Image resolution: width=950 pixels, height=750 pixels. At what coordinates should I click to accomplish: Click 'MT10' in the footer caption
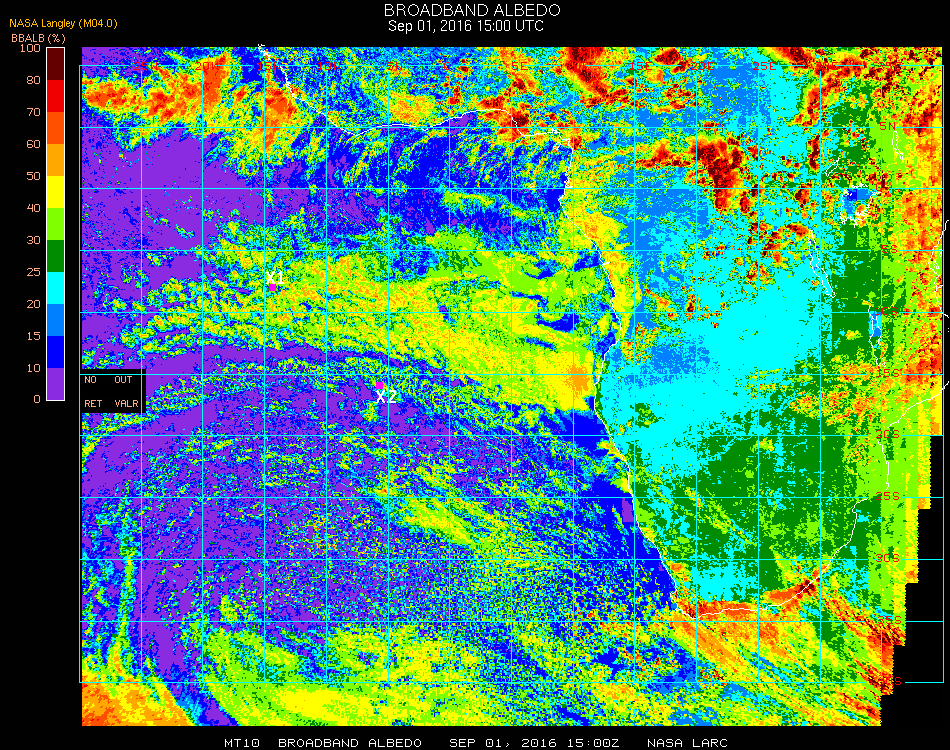click(242, 743)
